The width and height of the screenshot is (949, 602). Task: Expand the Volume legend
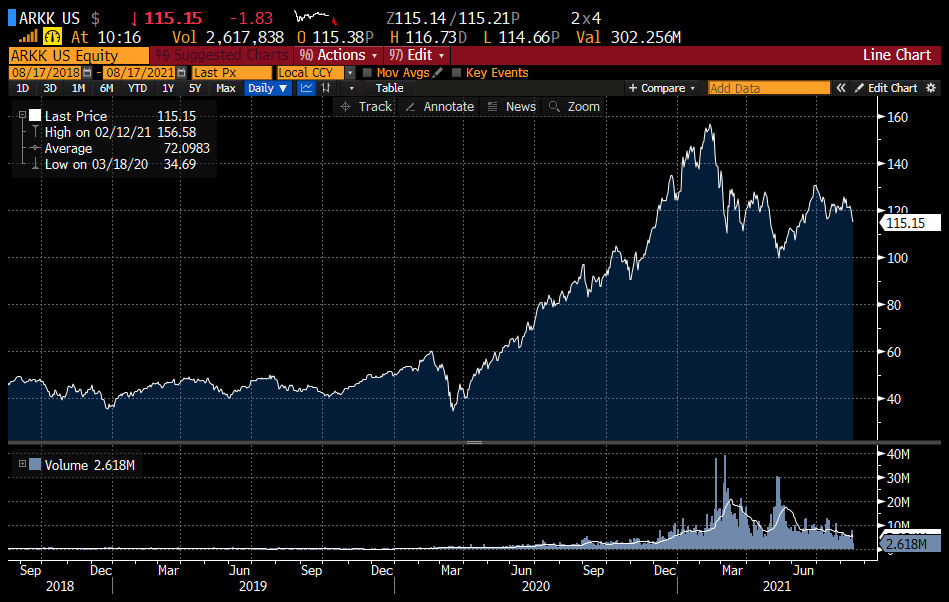click(22, 464)
